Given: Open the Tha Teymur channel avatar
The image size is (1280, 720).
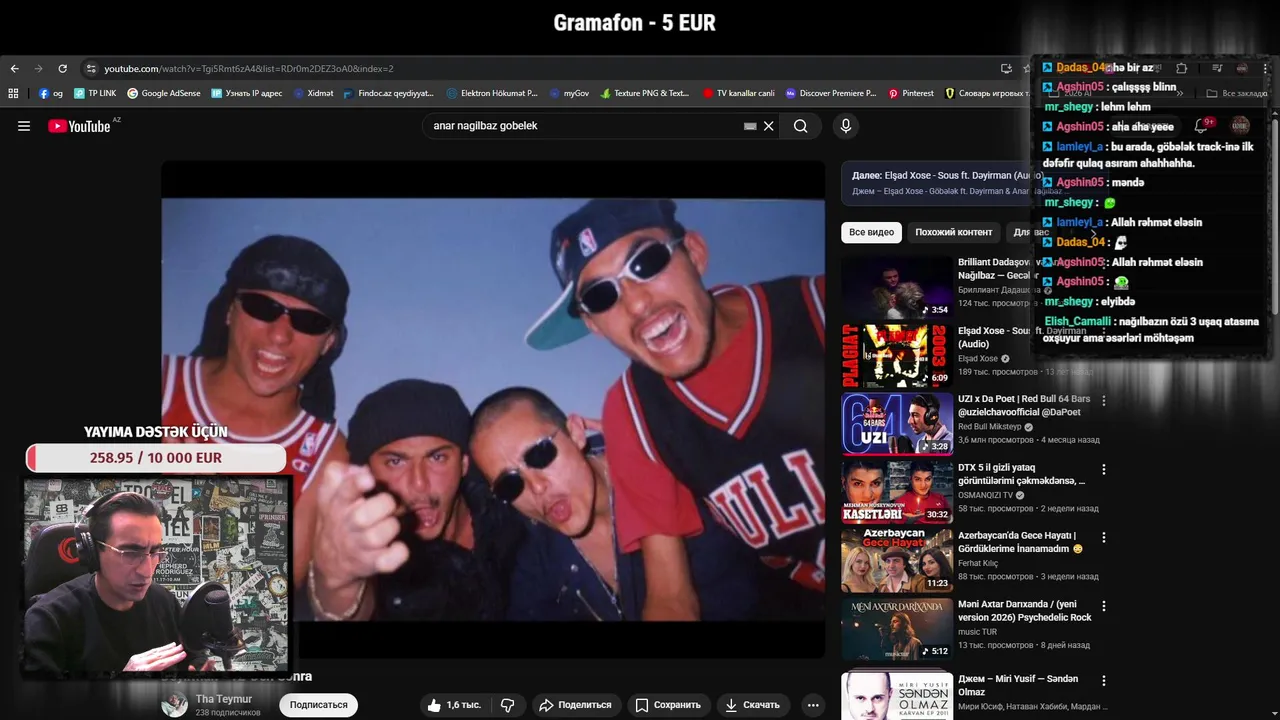Looking at the screenshot, I should click(x=175, y=705).
